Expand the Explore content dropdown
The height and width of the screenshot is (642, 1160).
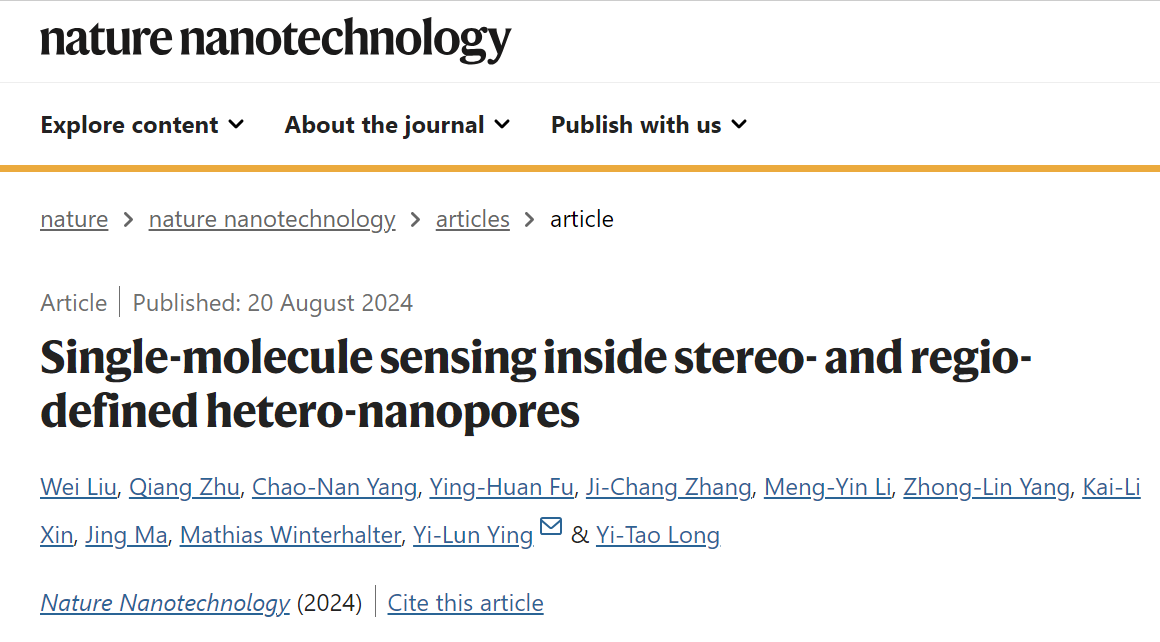coord(142,125)
